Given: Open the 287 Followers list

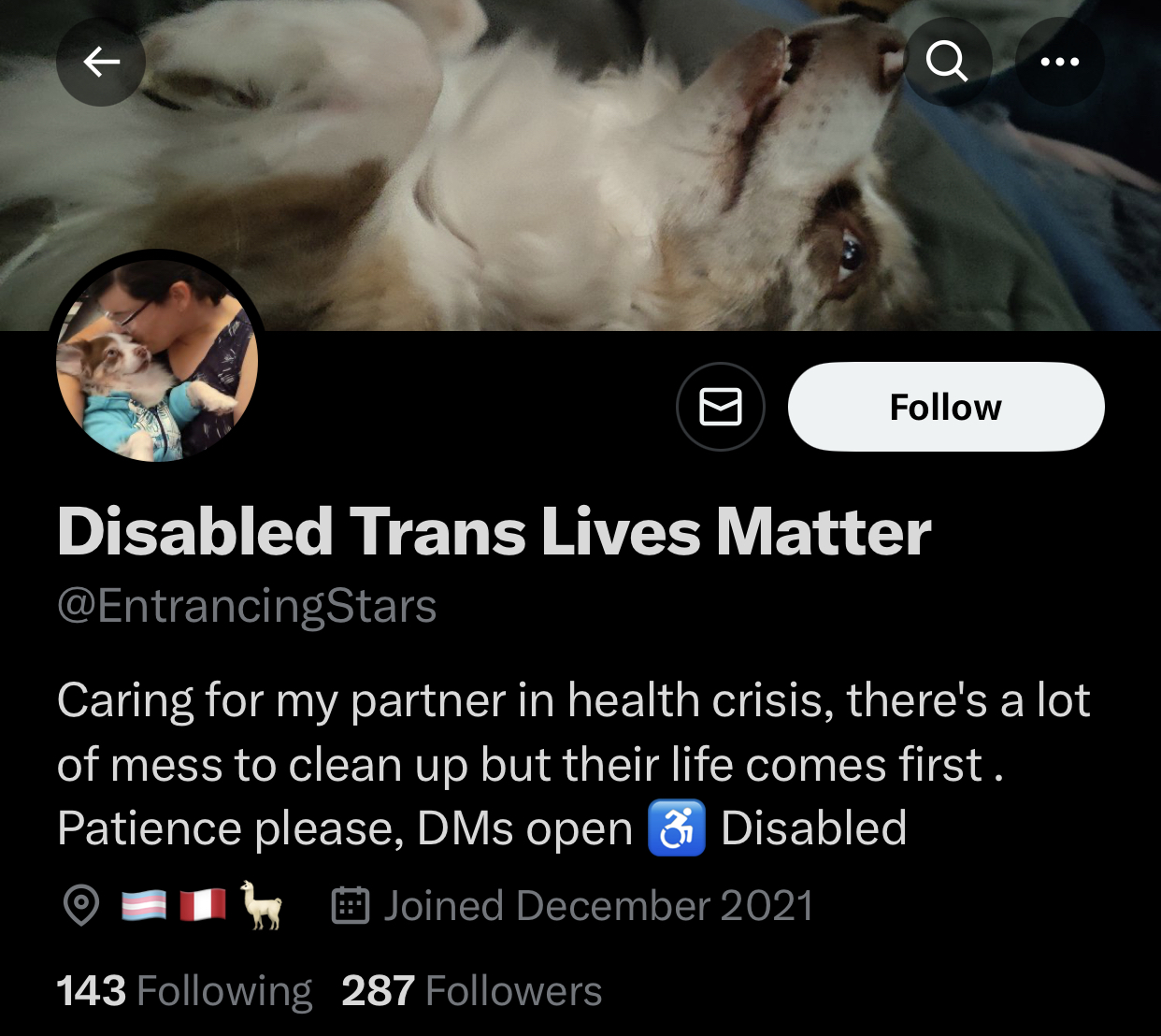Looking at the screenshot, I should point(472,991).
